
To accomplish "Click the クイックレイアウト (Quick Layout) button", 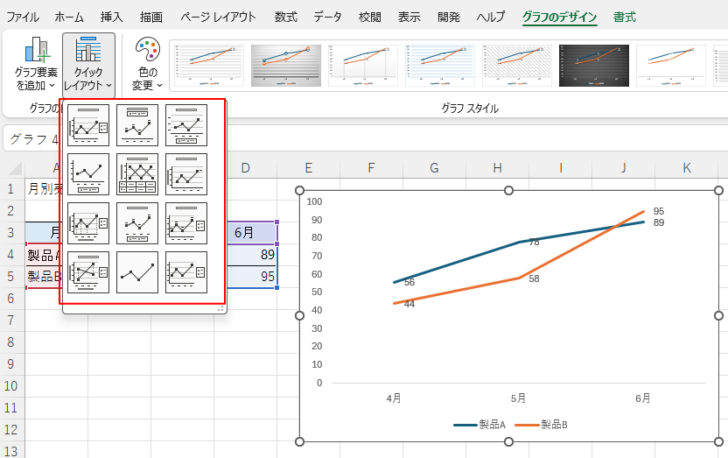I will pos(88,63).
